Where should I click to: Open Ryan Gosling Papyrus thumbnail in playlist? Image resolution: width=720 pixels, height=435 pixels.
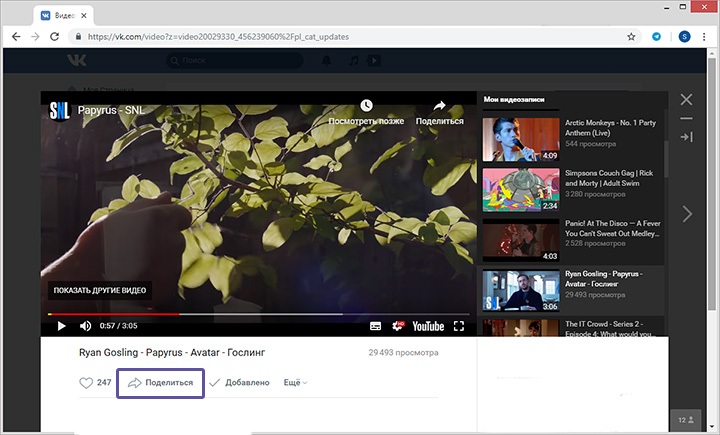click(x=521, y=290)
